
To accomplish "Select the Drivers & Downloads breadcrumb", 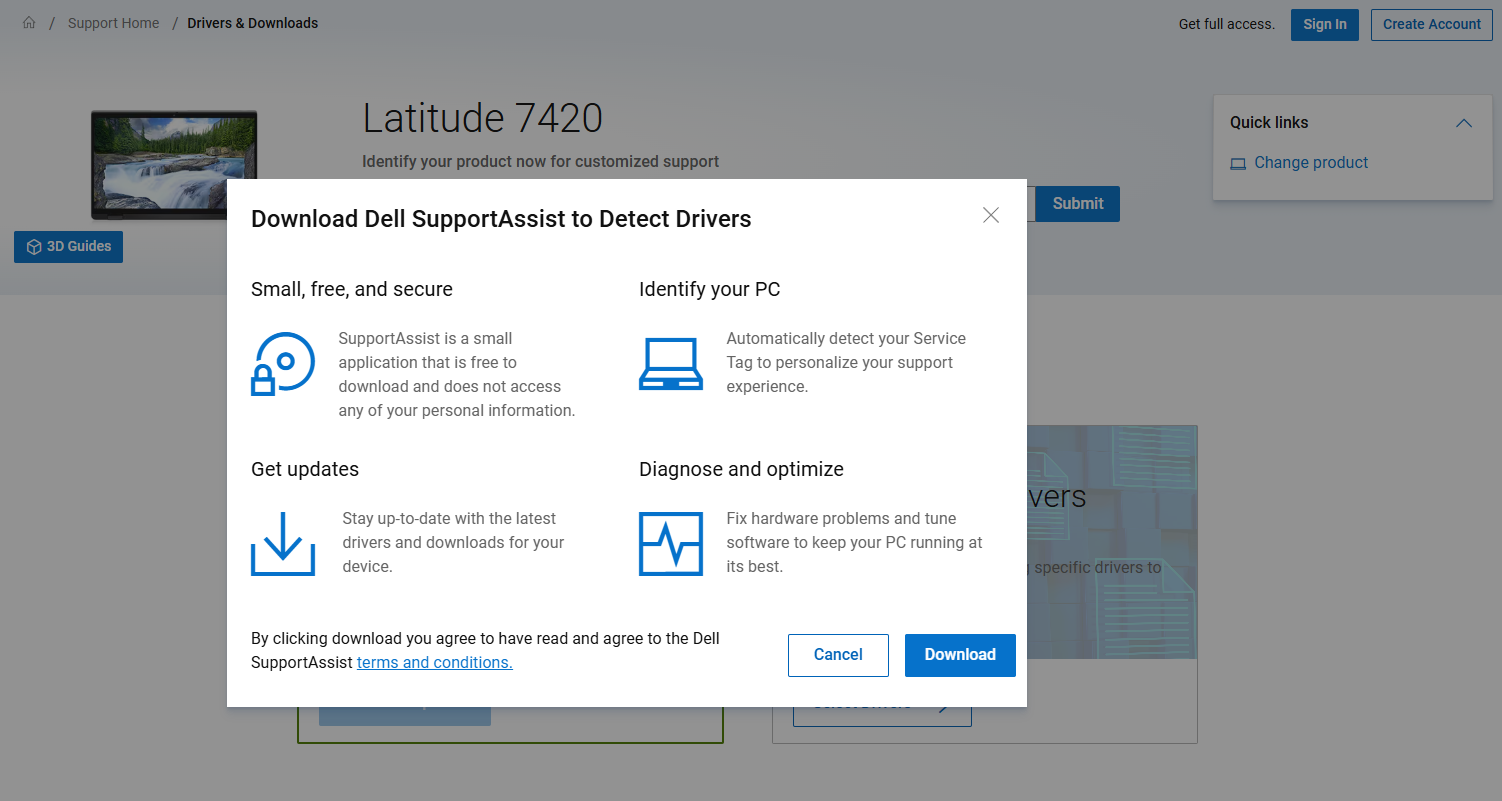I will [x=253, y=23].
